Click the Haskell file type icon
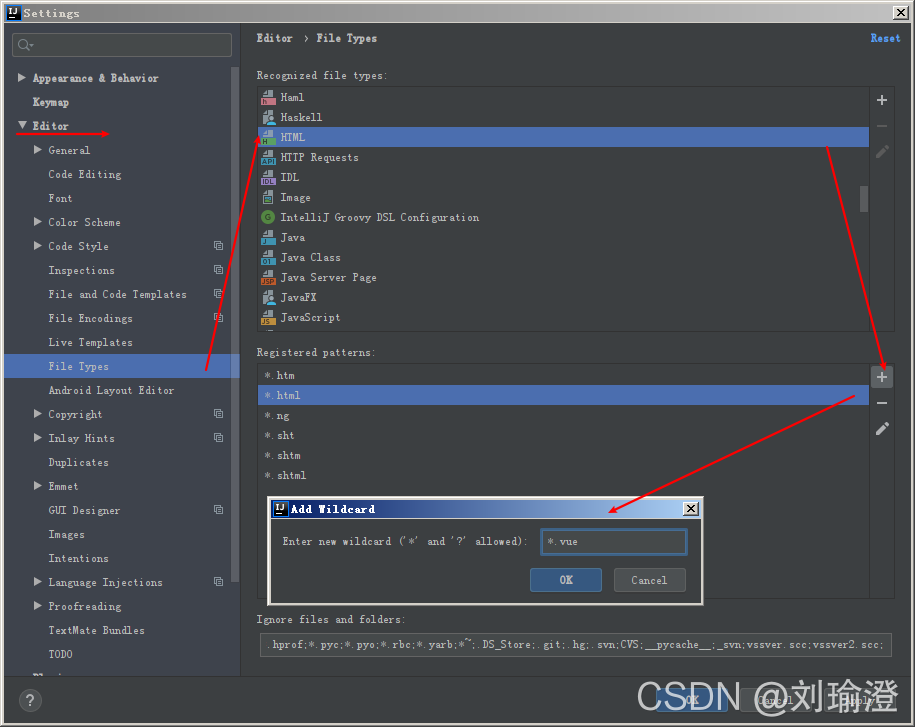Viewport: 915px width, 727px height. click(268, 117)
